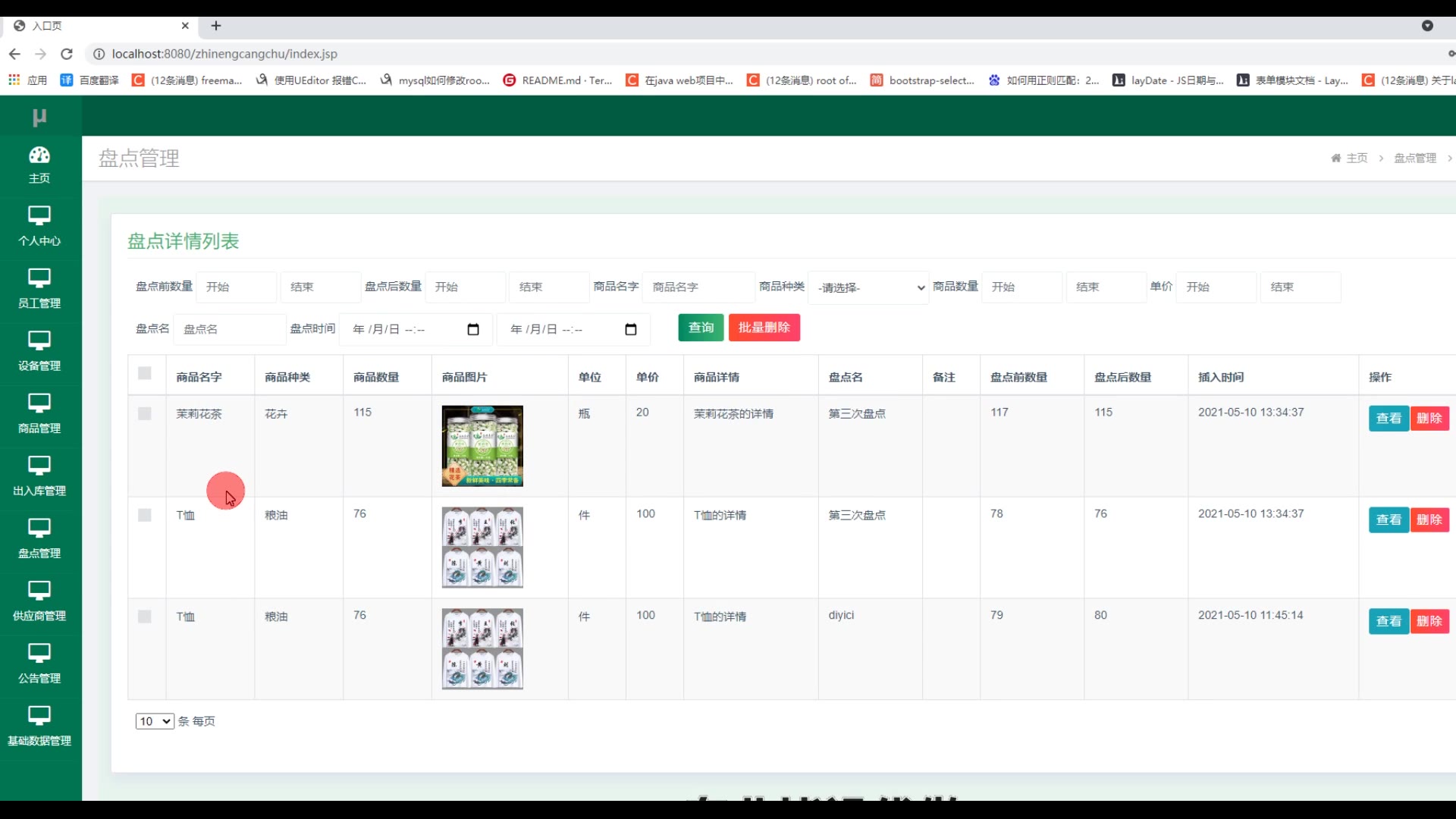Click 查看 for the 茉莉花茶 row

tap(1389, 419)
